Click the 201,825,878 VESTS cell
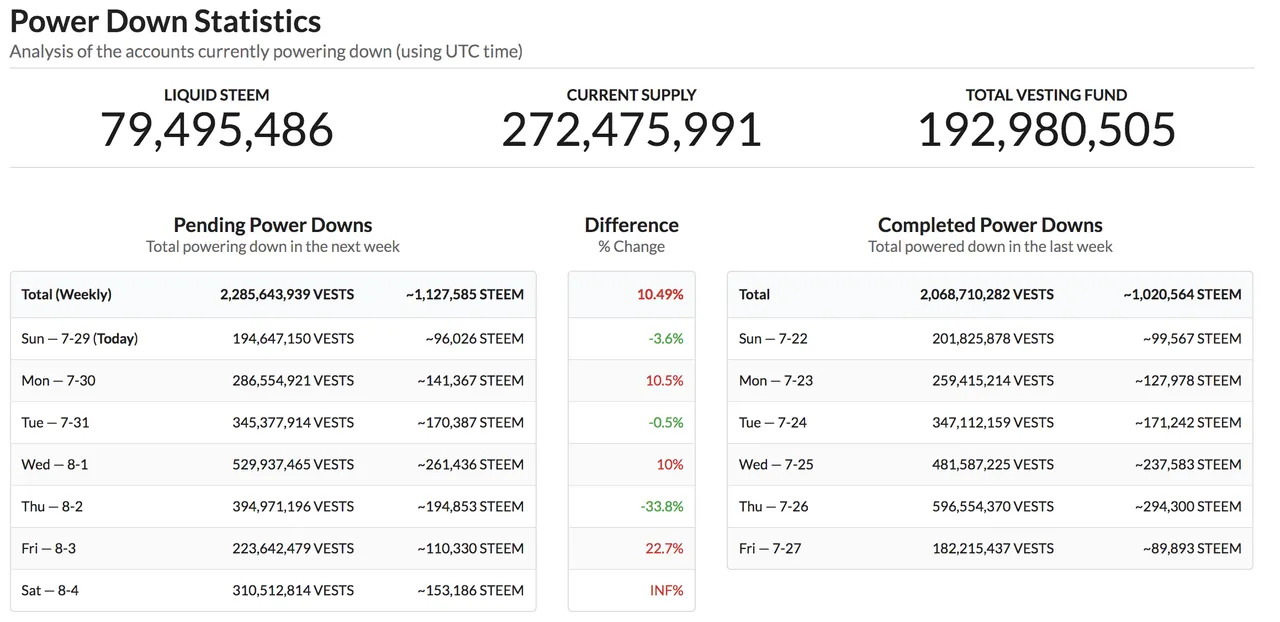The height and width of the screenshot is (622, 1280). point(993,338)
